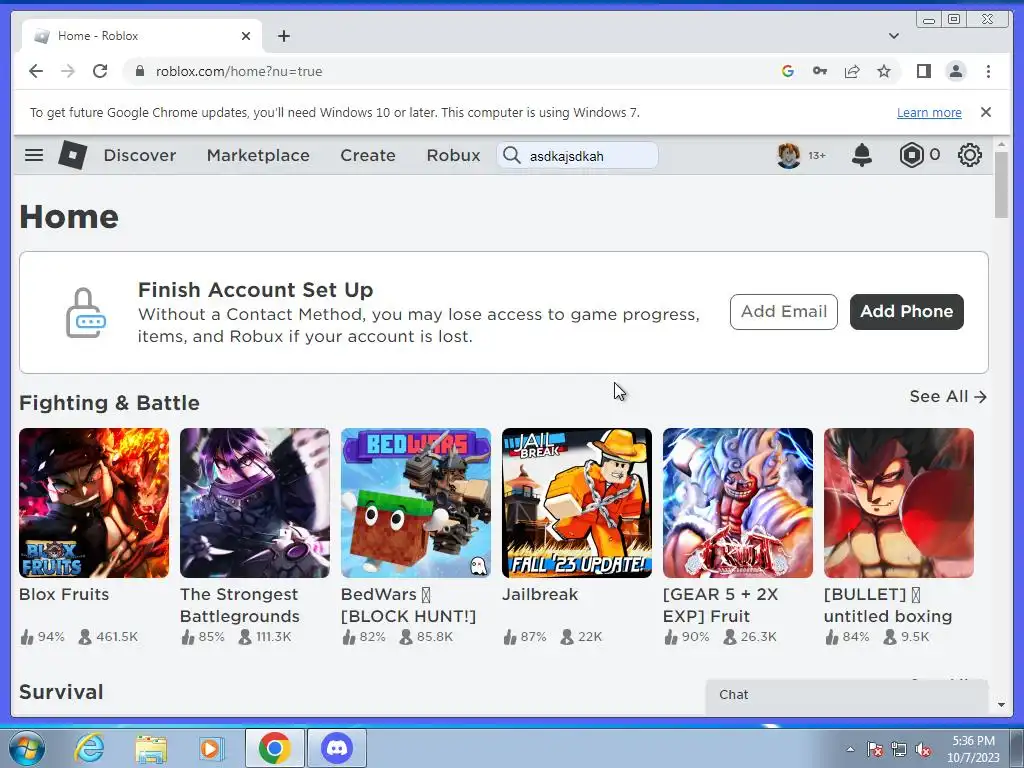
Task: Switch to Discord in the taskbar
Action: pos(337,748)
